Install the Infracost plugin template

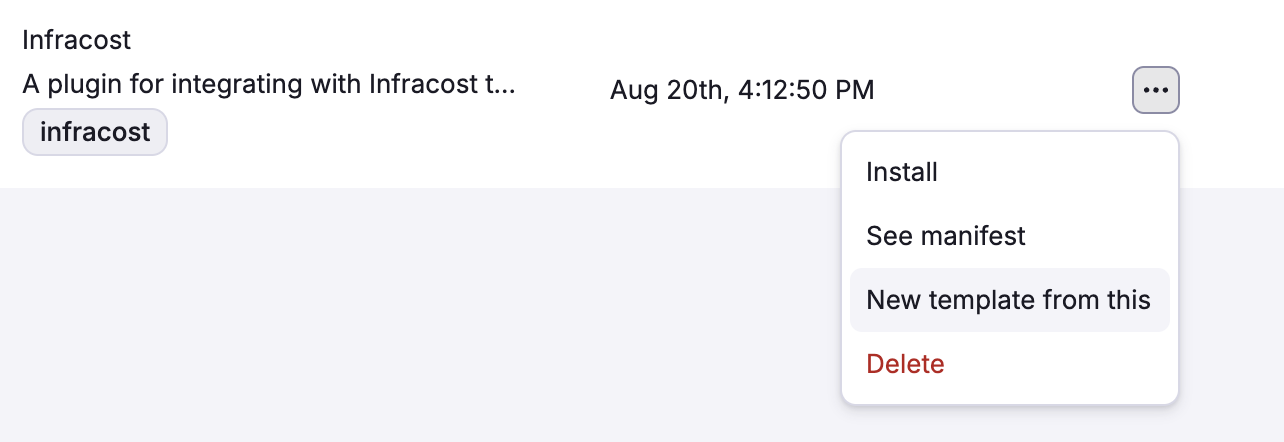point(902,172)
